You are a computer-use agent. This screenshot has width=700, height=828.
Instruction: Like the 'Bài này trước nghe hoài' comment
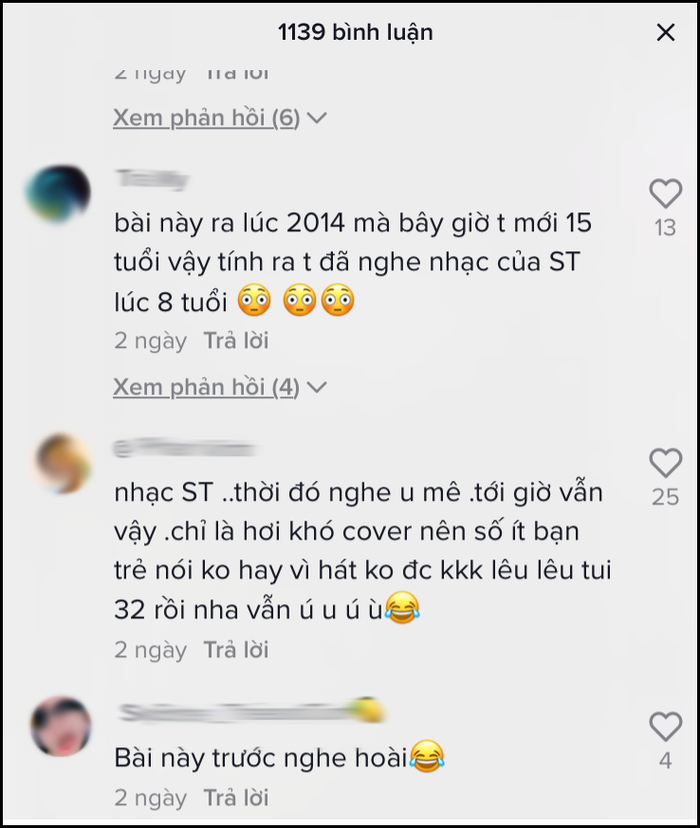click(665, 726)
